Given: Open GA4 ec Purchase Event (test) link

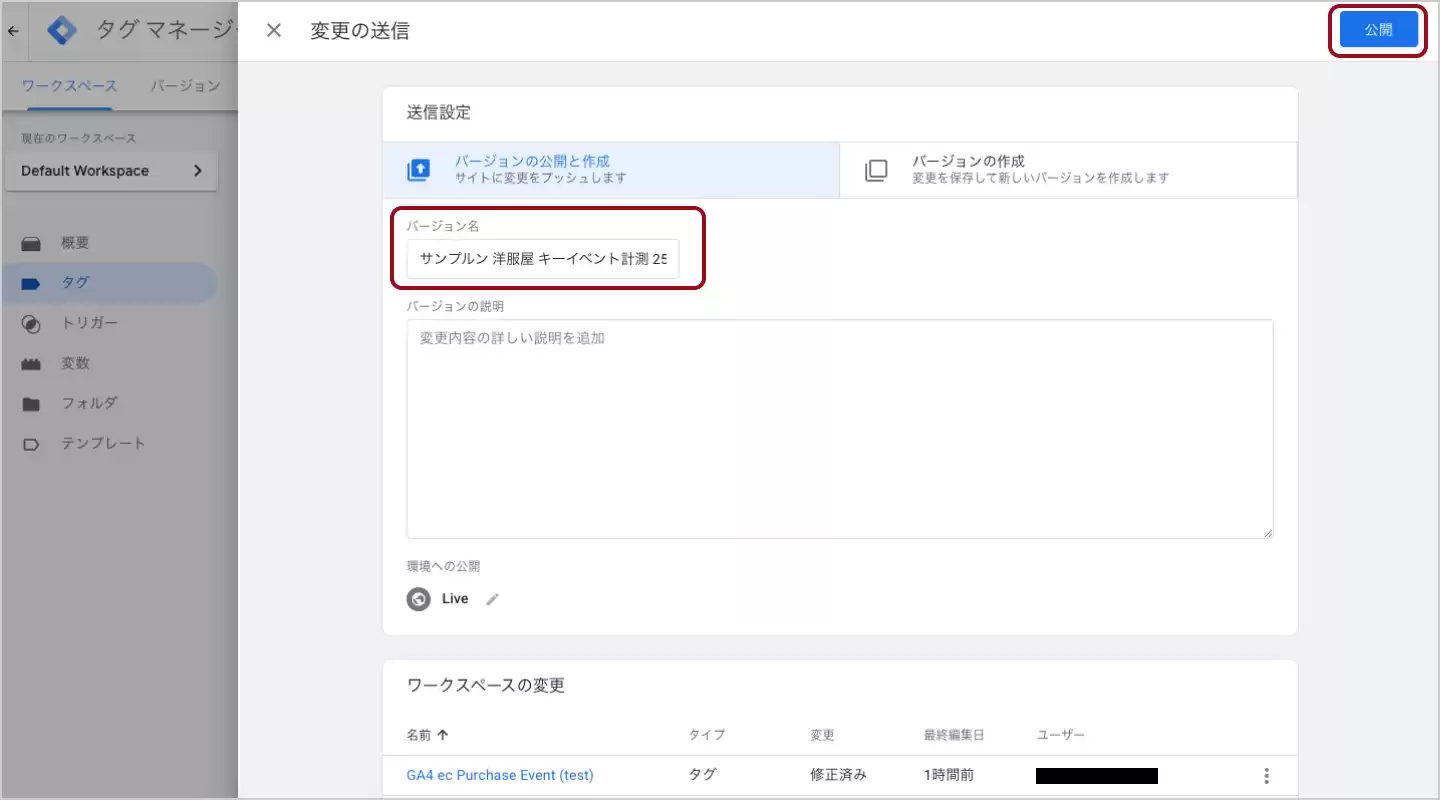Looking at the screenshot, I should click(500, 775).
